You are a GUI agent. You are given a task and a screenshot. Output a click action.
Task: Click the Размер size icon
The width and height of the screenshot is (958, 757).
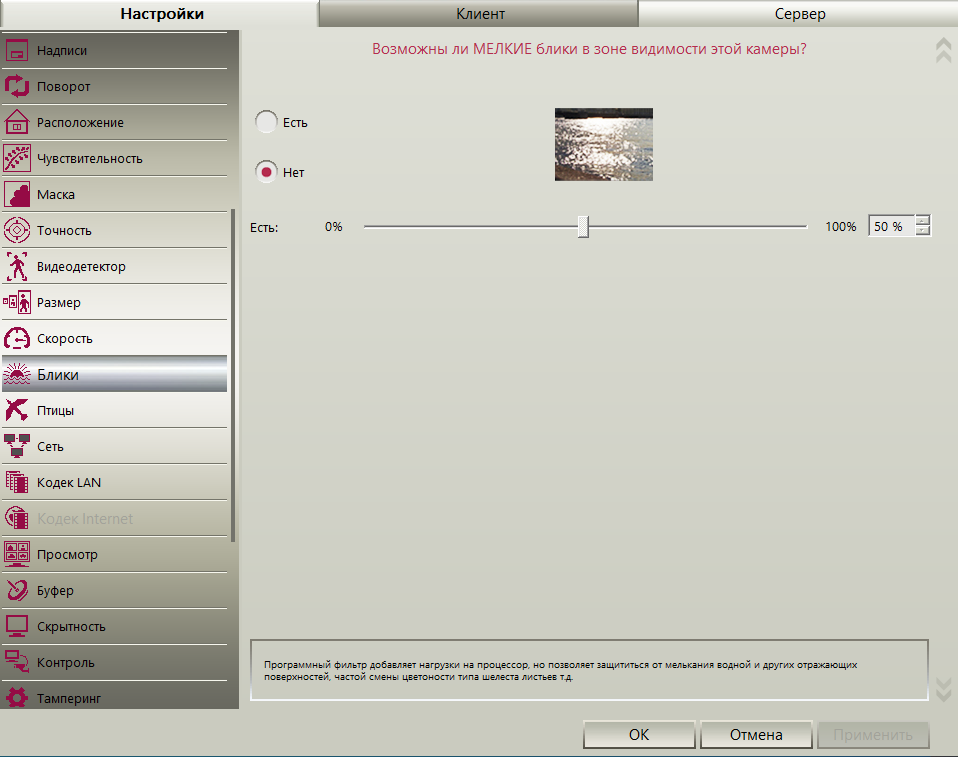tap(16, 302)
